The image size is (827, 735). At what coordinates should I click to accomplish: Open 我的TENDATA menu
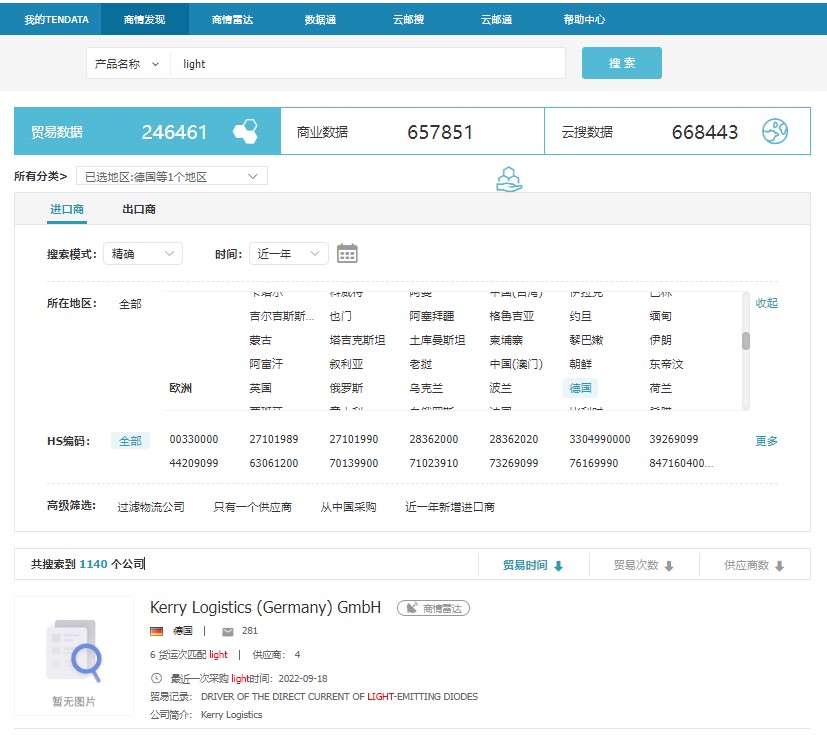tap(56, 20)
